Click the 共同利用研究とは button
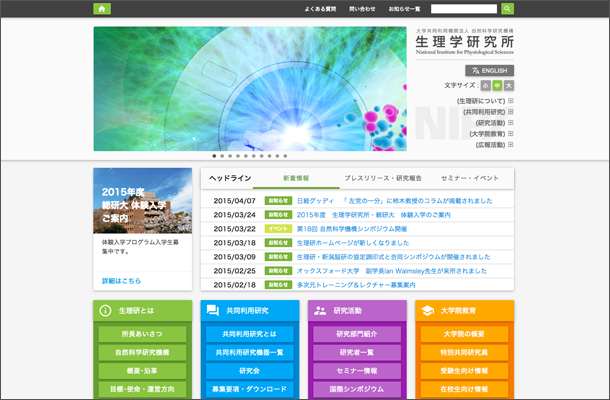 click(250, 334)
